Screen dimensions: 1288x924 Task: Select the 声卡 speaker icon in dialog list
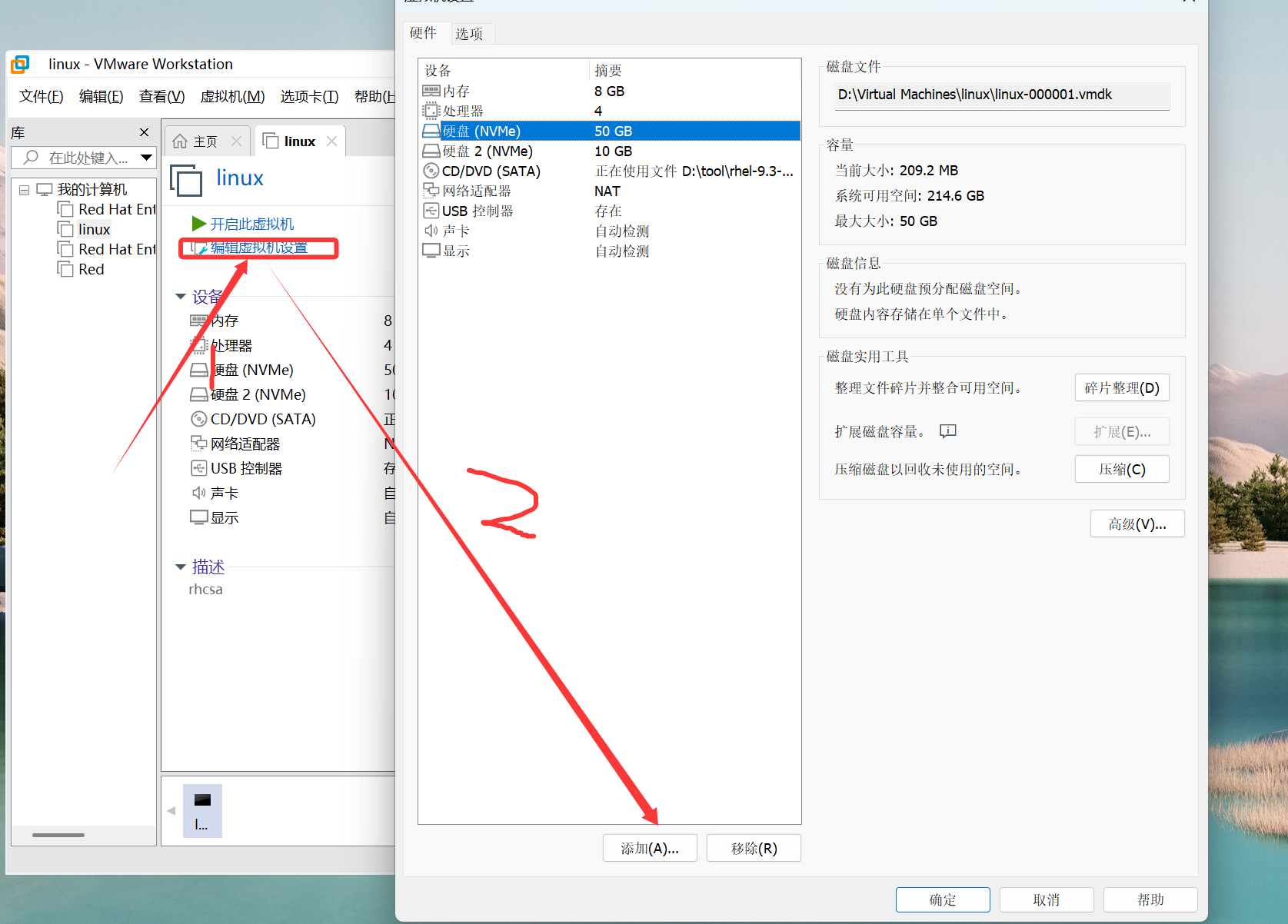[431, 231]
